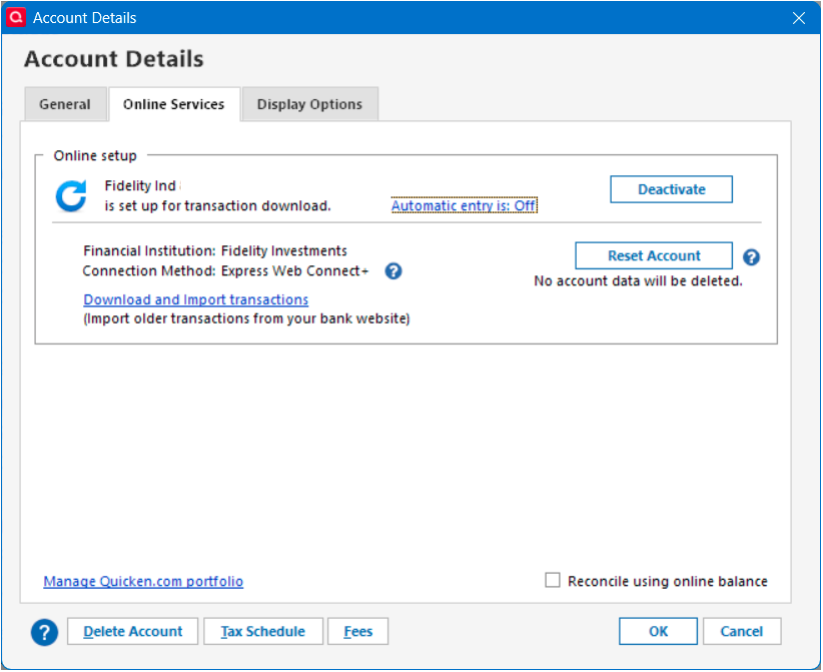Screen dimensions: 823x672
Task: Click the Fidelity Investments institution text
Action: (x=284, y=251)
